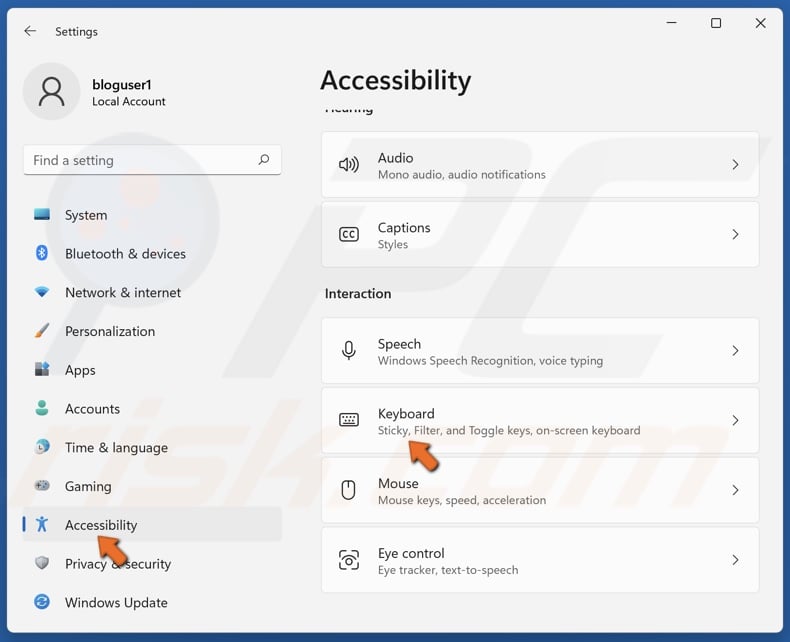Screen dimensions: 790x642
Task: Click the Speech microphone icon
Action: tap(349, 350)
